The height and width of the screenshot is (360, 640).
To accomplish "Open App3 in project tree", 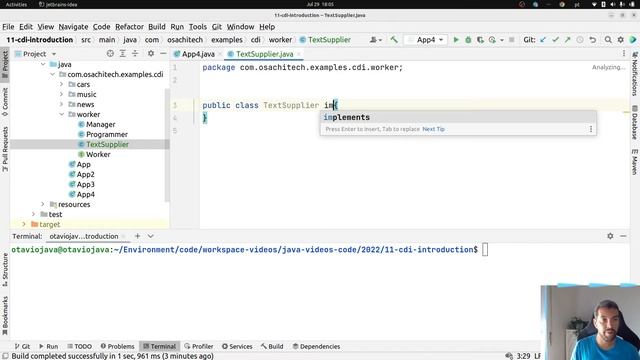I will point(85,184).
